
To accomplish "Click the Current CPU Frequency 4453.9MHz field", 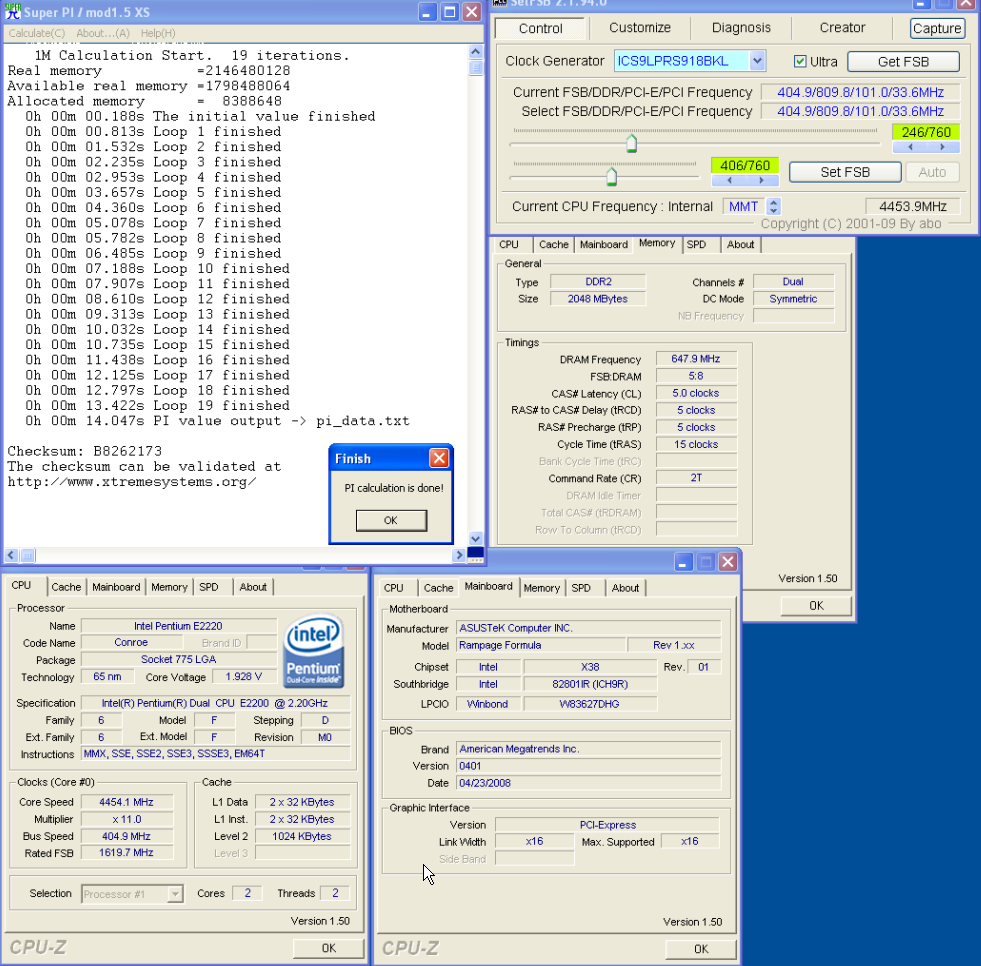I will (x=912, y=206).
